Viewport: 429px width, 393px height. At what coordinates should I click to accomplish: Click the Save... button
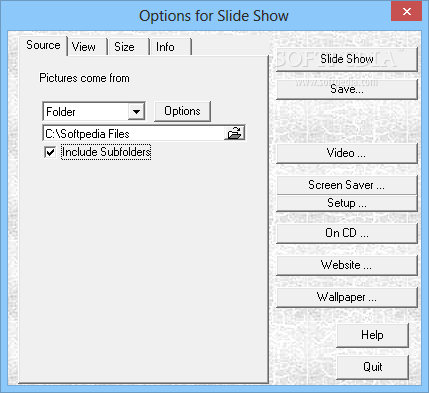[347, 89]
